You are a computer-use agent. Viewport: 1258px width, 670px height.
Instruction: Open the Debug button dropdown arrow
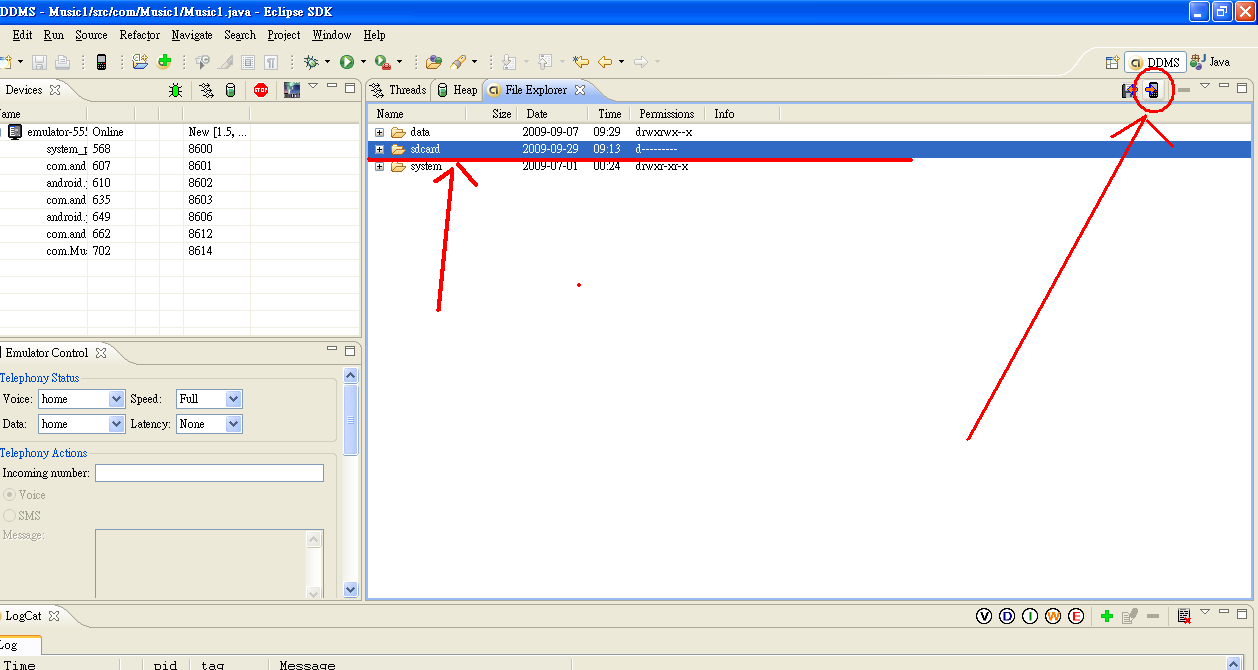(327, 62)
